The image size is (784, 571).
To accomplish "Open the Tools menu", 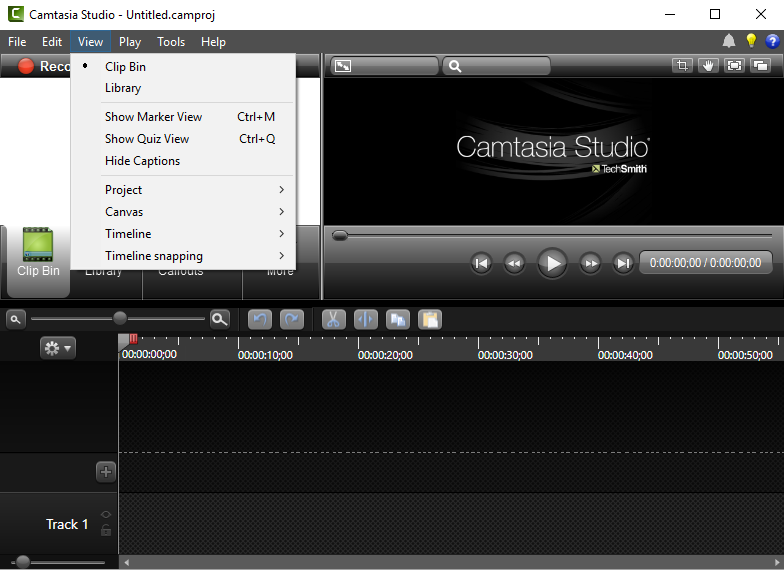I will click(171, 42).
